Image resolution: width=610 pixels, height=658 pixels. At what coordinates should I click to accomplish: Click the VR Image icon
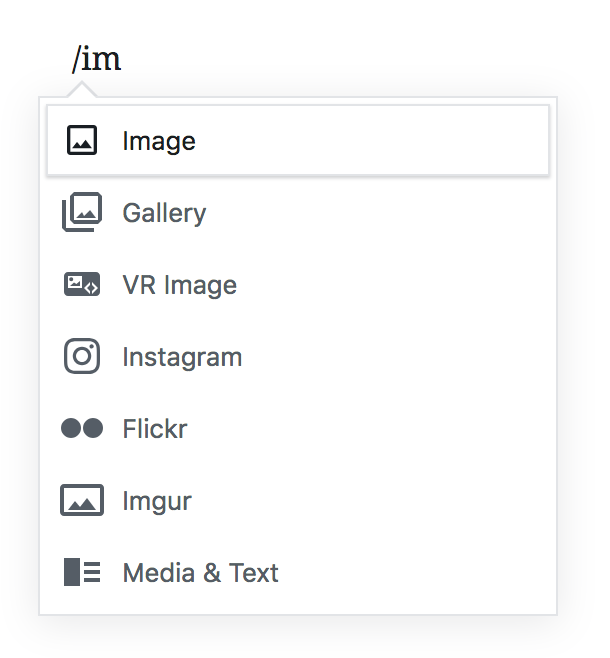click(x=82, y=285)
